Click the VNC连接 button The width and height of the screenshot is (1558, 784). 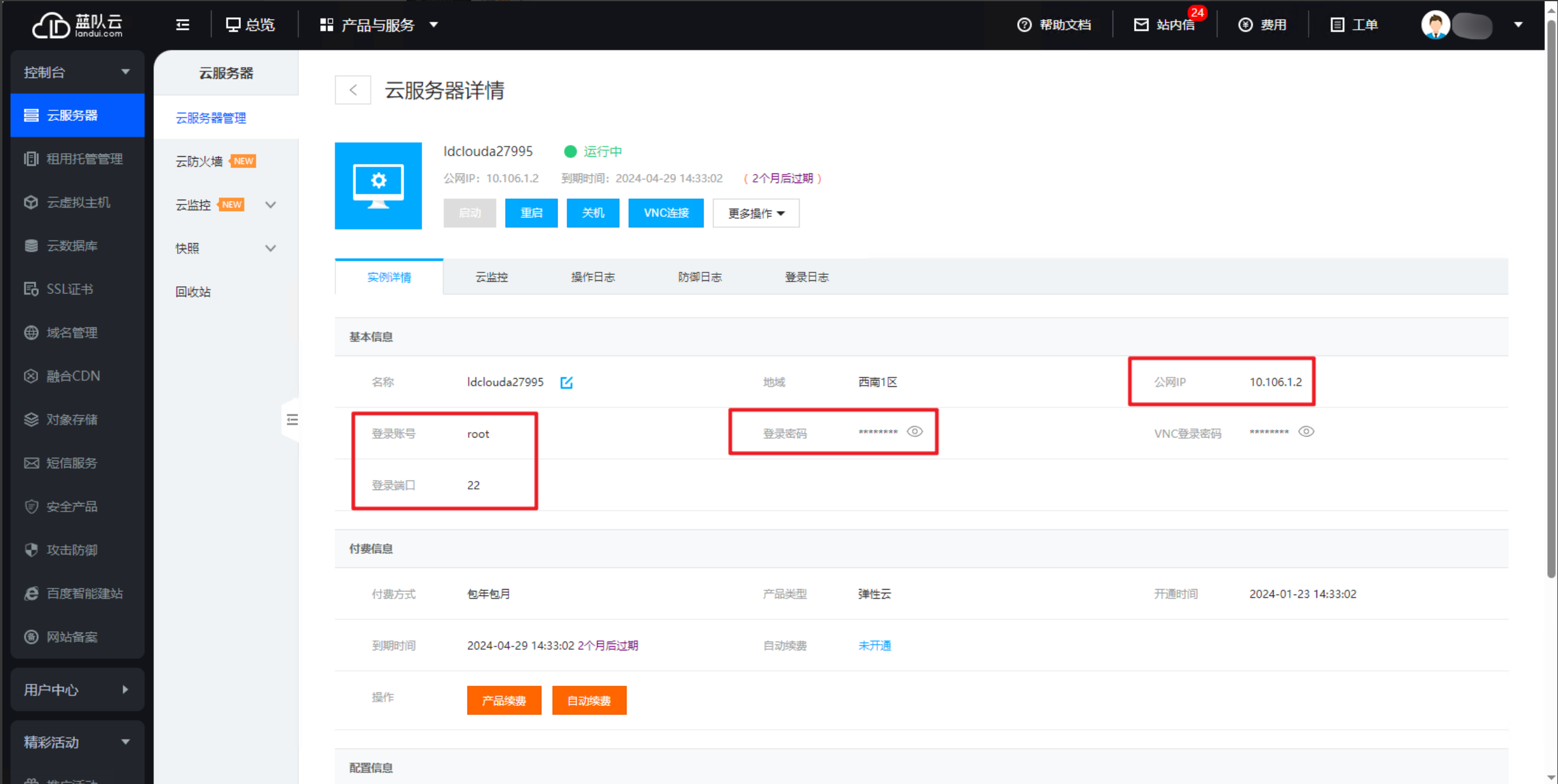[665, 213]
